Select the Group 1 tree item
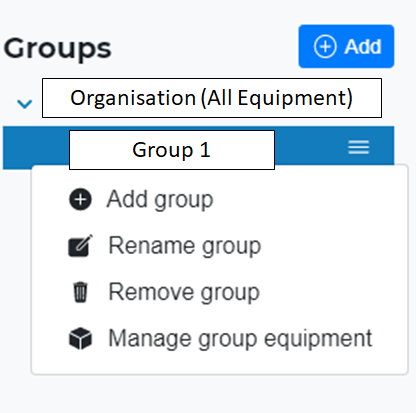416x413 pixels. 172,150
